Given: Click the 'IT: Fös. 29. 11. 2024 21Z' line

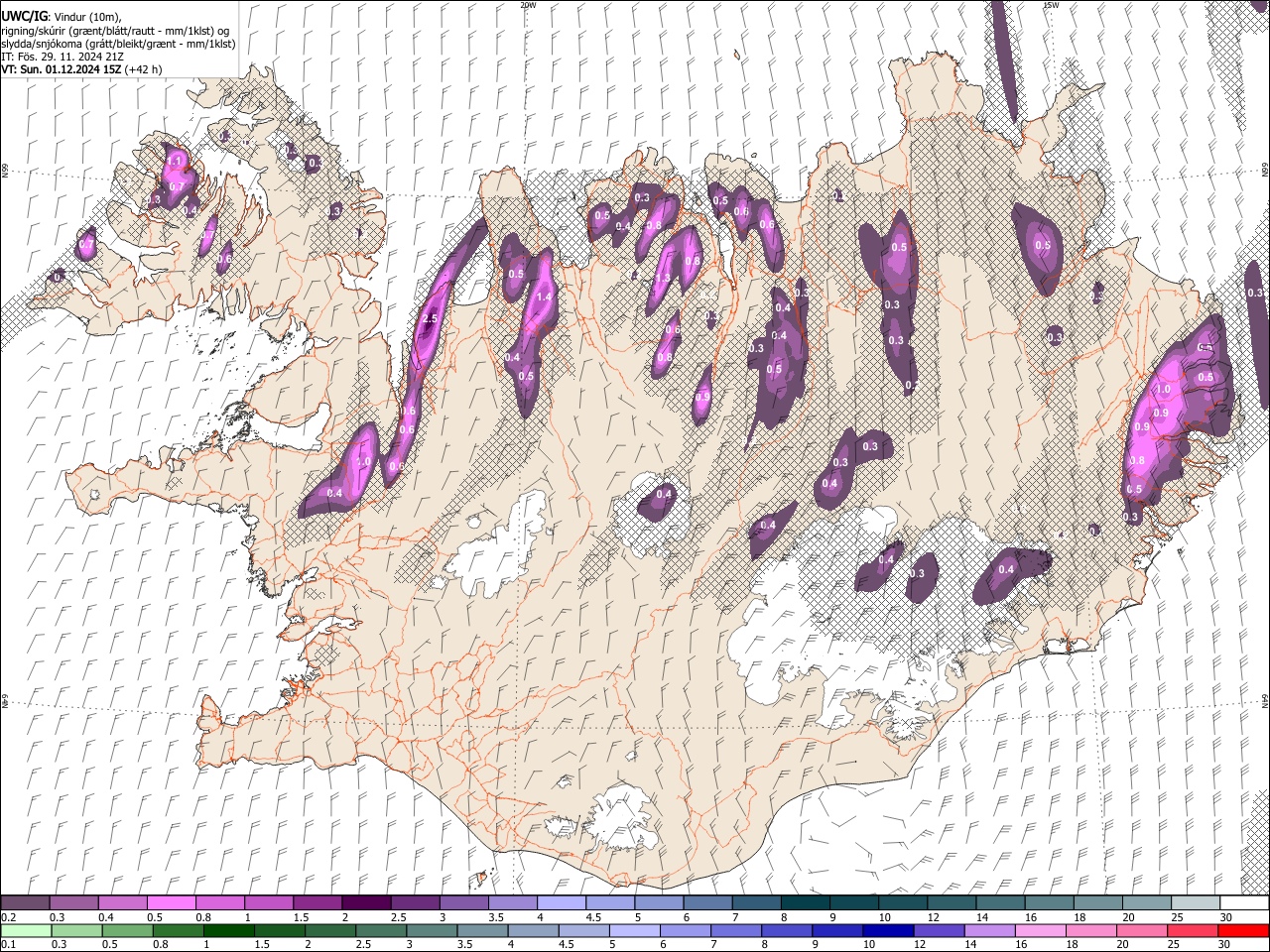Looking at the screenshot, I should 63,57.
